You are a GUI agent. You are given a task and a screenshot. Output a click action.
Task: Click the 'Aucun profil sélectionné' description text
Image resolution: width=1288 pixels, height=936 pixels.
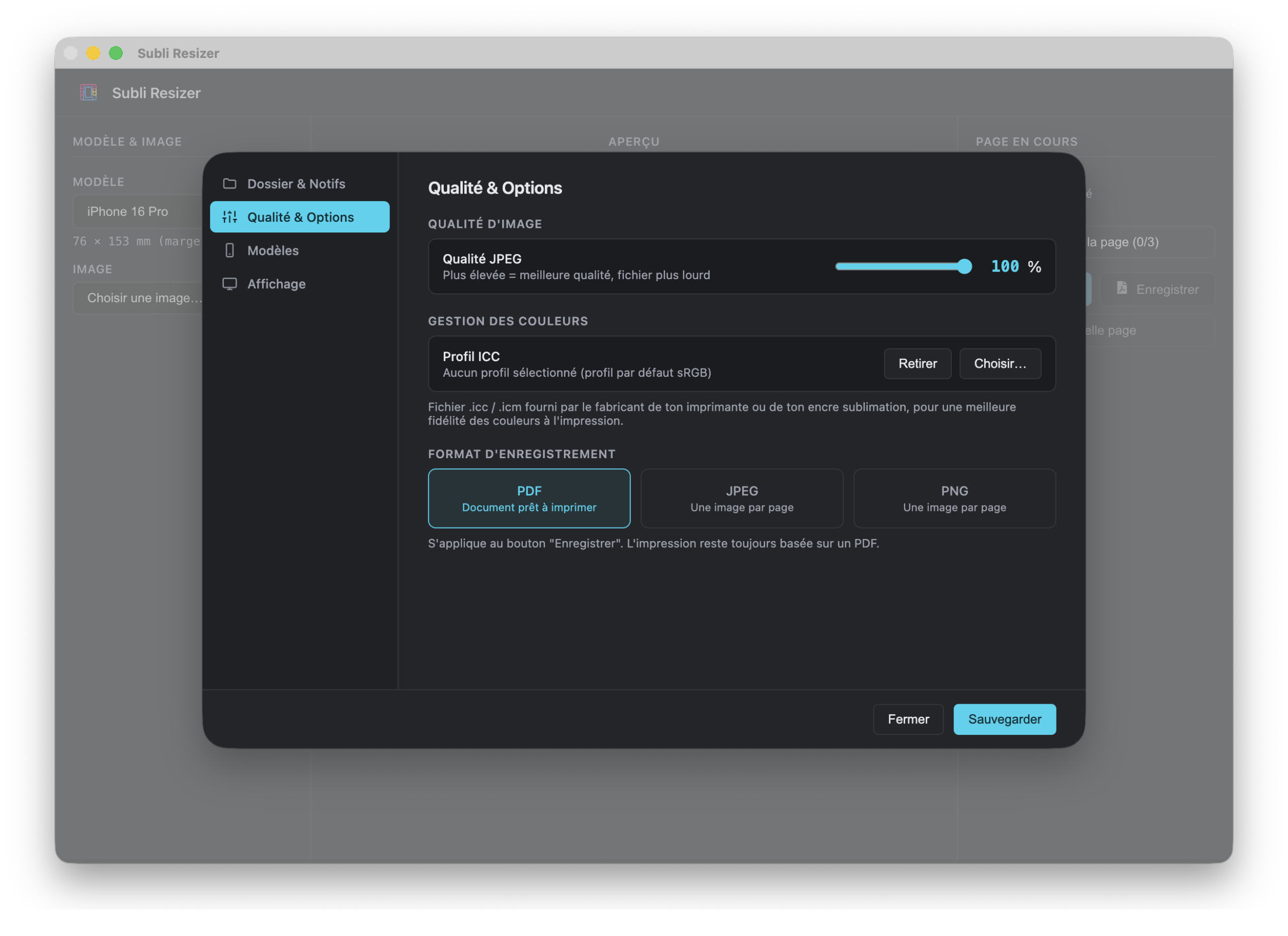click(x=577, y=373)
